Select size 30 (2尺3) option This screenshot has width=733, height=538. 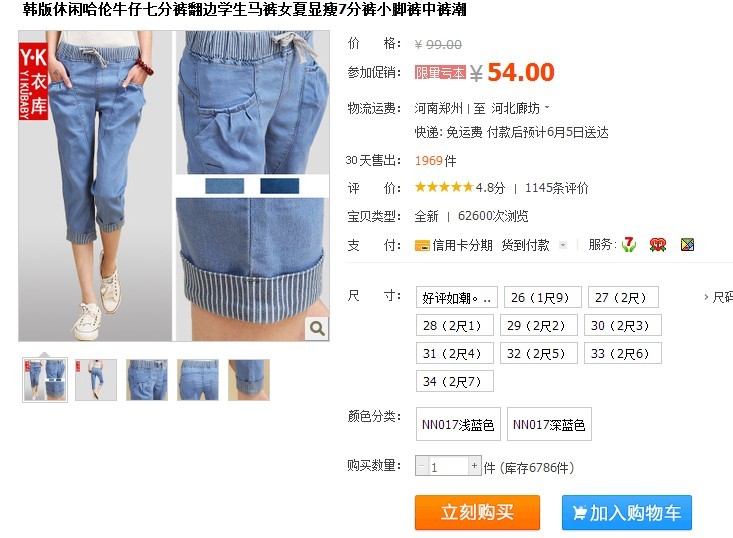(x=623, y=325)
